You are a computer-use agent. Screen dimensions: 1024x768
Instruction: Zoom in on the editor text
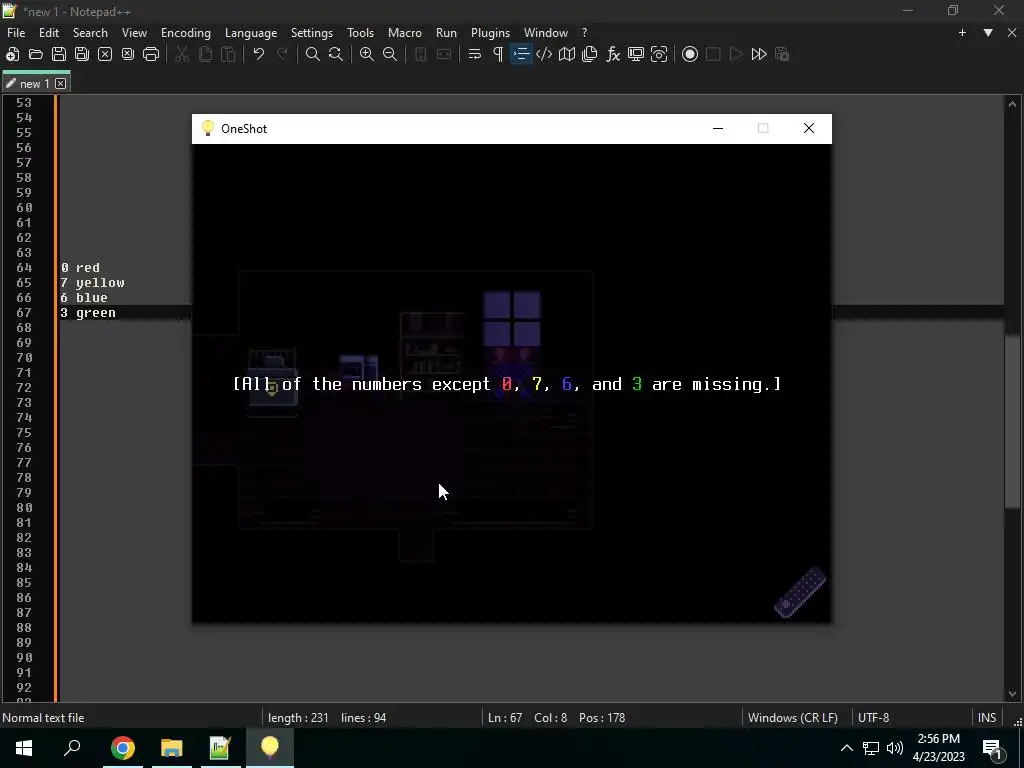coord(367,54)
